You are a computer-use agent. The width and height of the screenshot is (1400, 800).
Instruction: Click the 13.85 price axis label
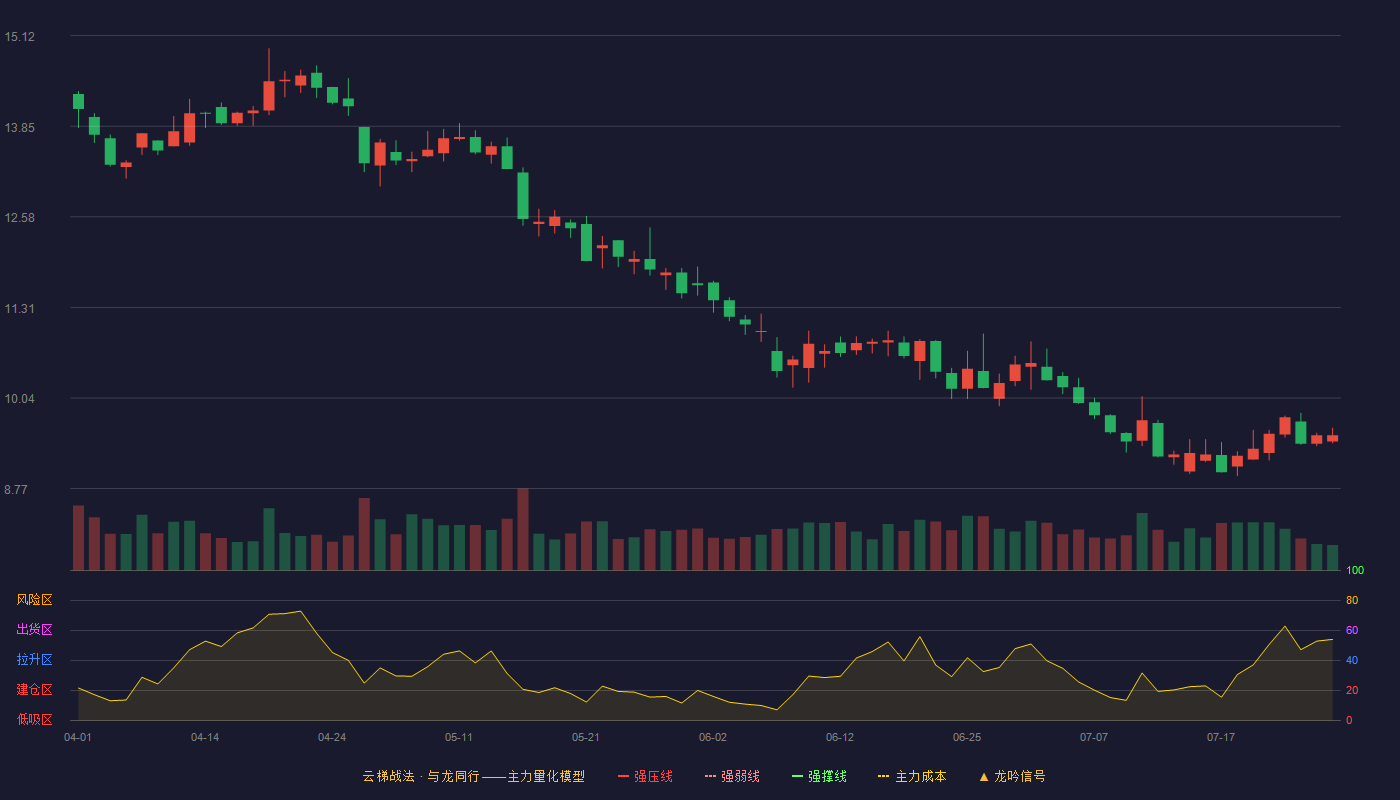point(19,128)
